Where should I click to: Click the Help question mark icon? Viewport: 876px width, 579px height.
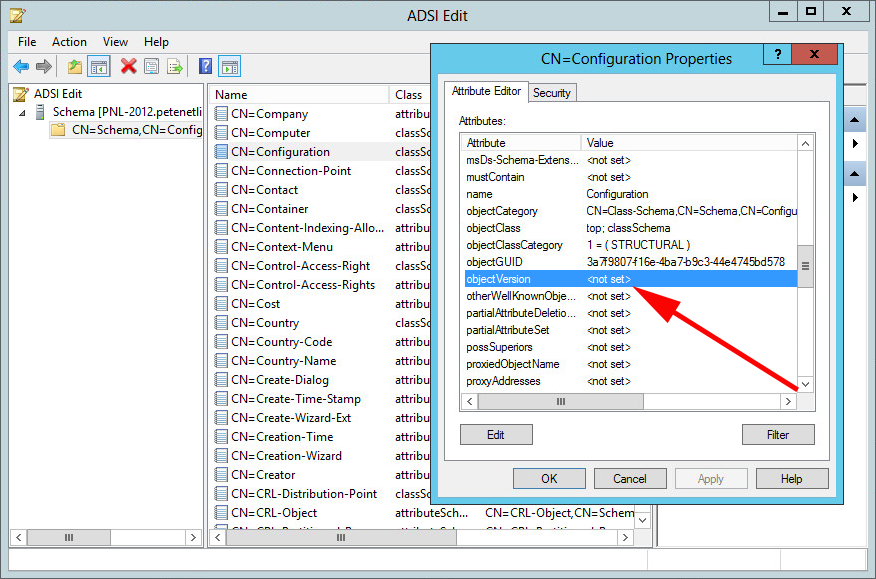(206, 66)
